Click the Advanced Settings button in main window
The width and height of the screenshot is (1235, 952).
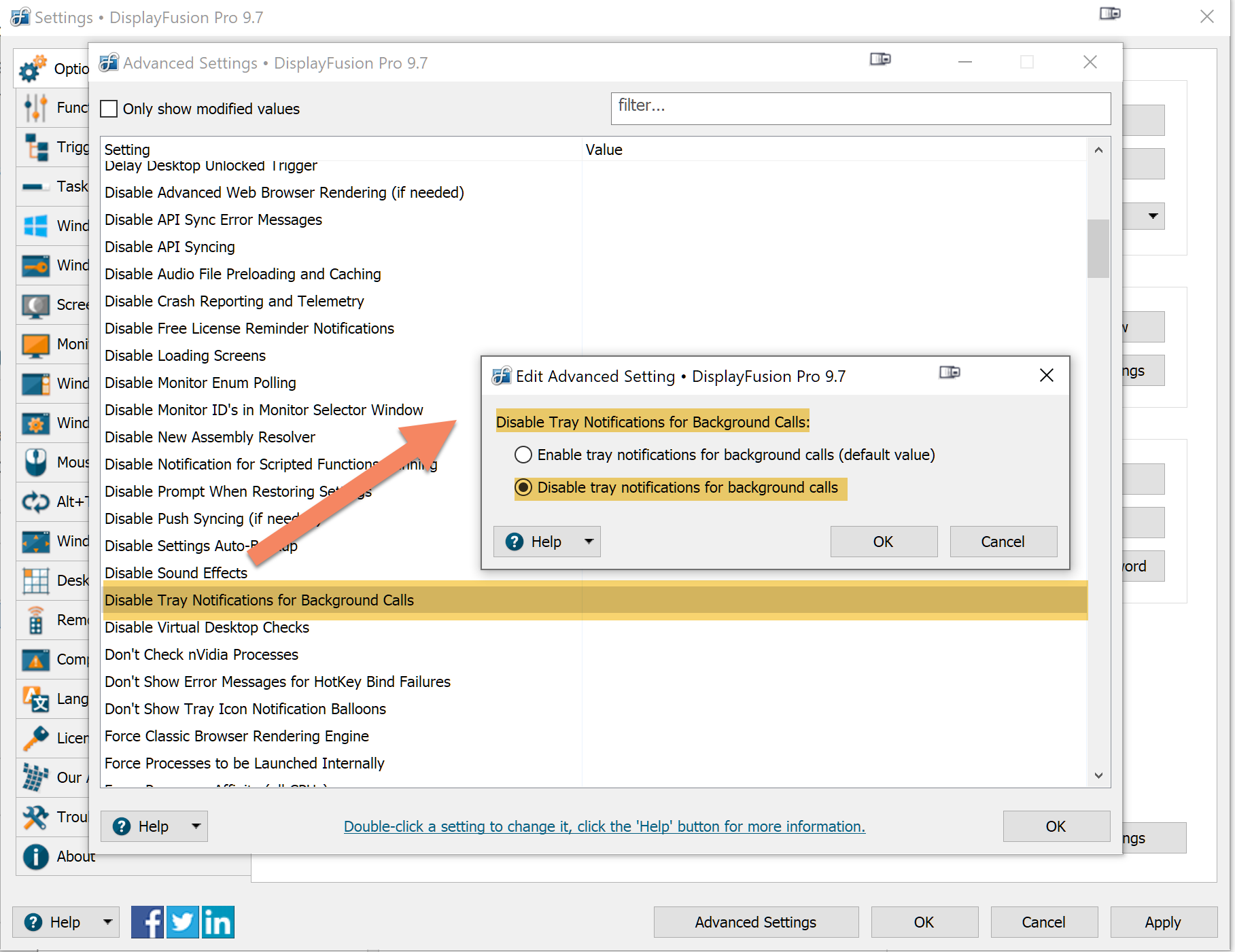coord(756,922)
